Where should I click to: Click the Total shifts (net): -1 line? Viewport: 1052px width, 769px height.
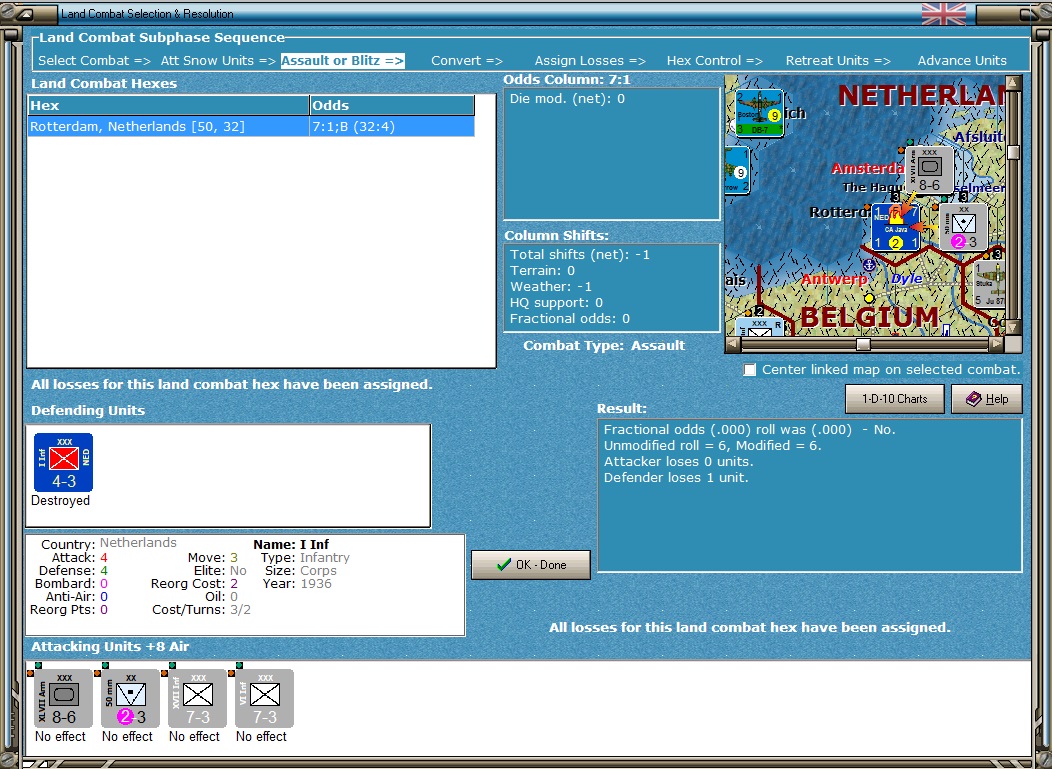[580, 254]
